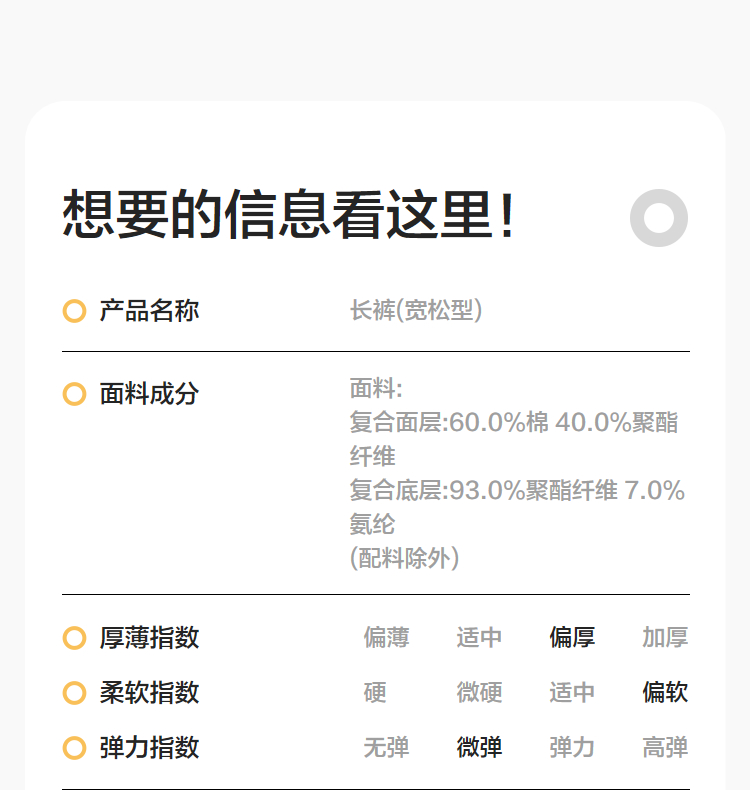The height and width of the screenshot is (790, 750).
Task: Click the yellow circle beside 弹力指数
Action: point(74,748)
